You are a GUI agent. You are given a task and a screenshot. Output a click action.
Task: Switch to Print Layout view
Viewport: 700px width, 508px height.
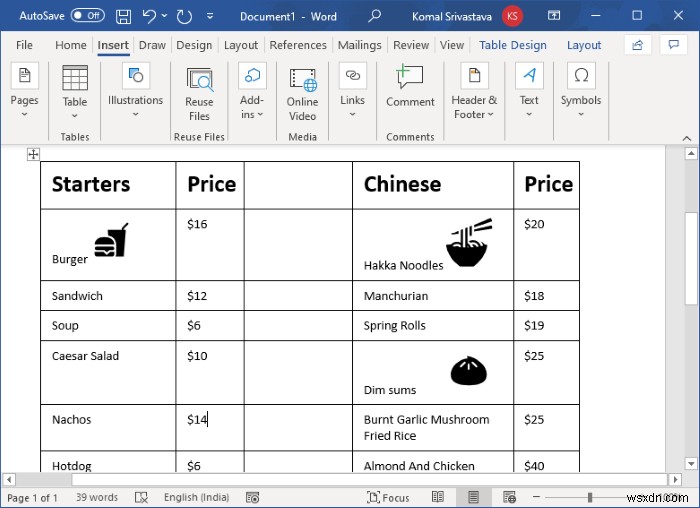(473, 497)
